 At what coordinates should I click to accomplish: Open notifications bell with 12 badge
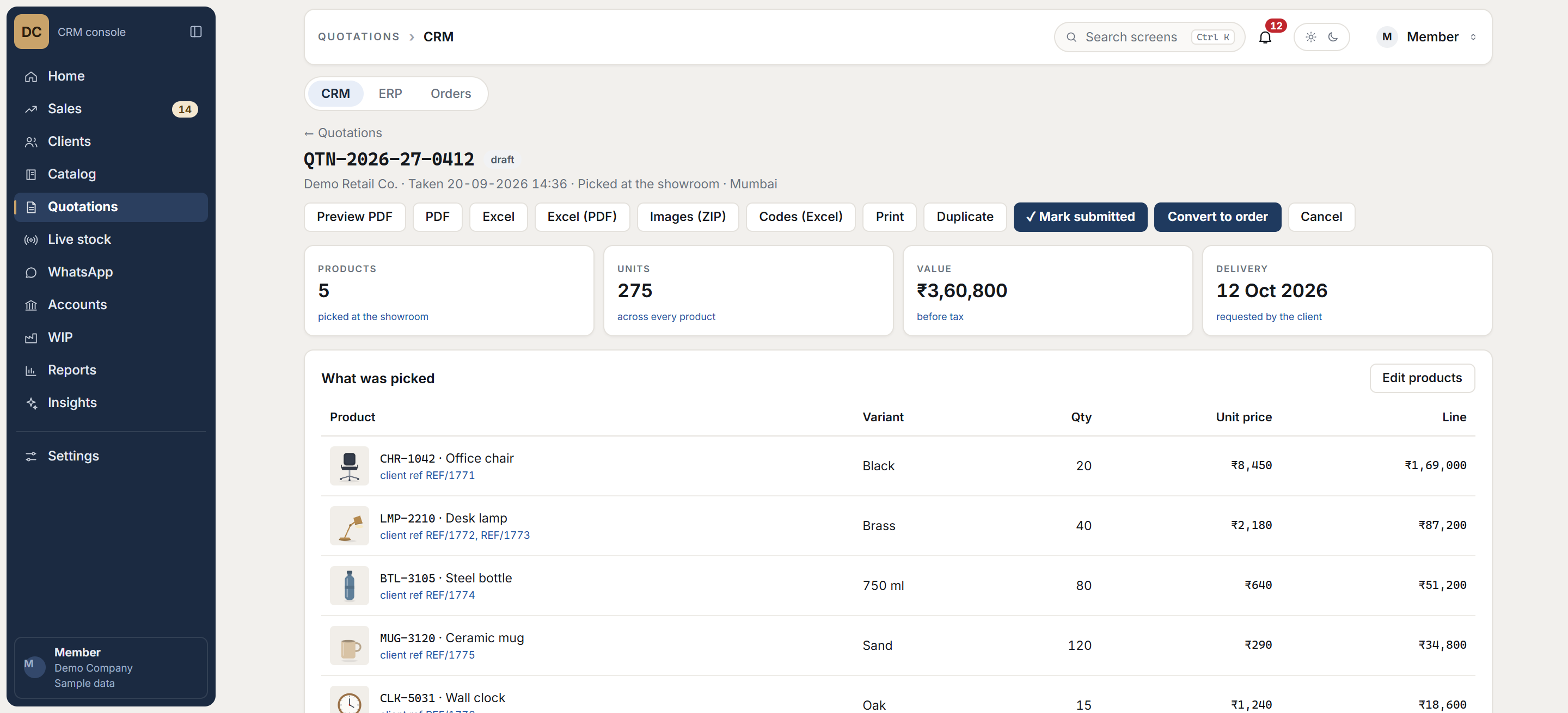click(x=1265, y=37)
